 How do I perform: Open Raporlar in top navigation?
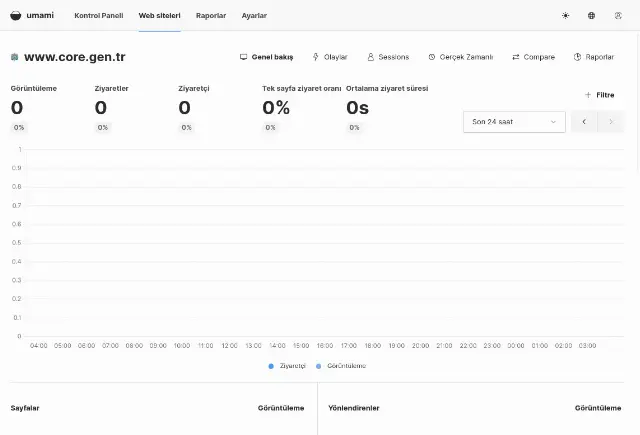pos(211,16)
